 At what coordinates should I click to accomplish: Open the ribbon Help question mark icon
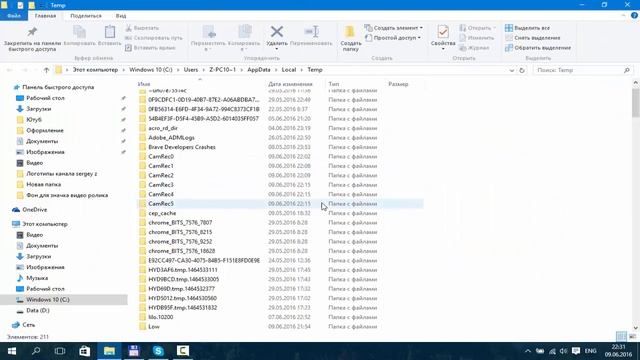pyautogui.click(x=634, y=16)
